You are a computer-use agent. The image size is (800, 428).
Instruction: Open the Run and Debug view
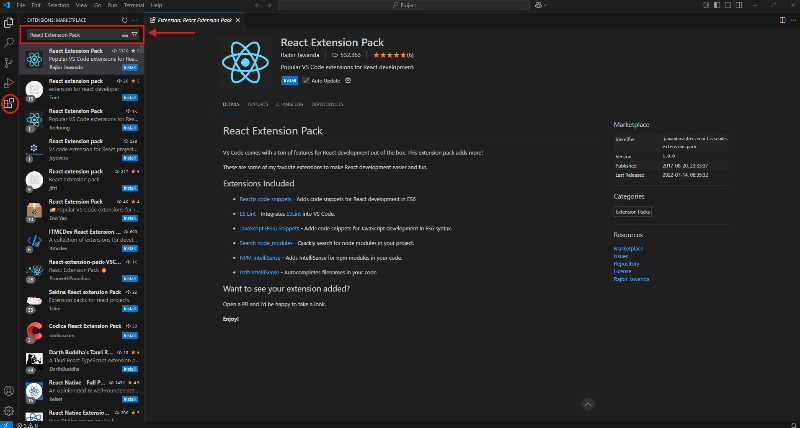9,83
